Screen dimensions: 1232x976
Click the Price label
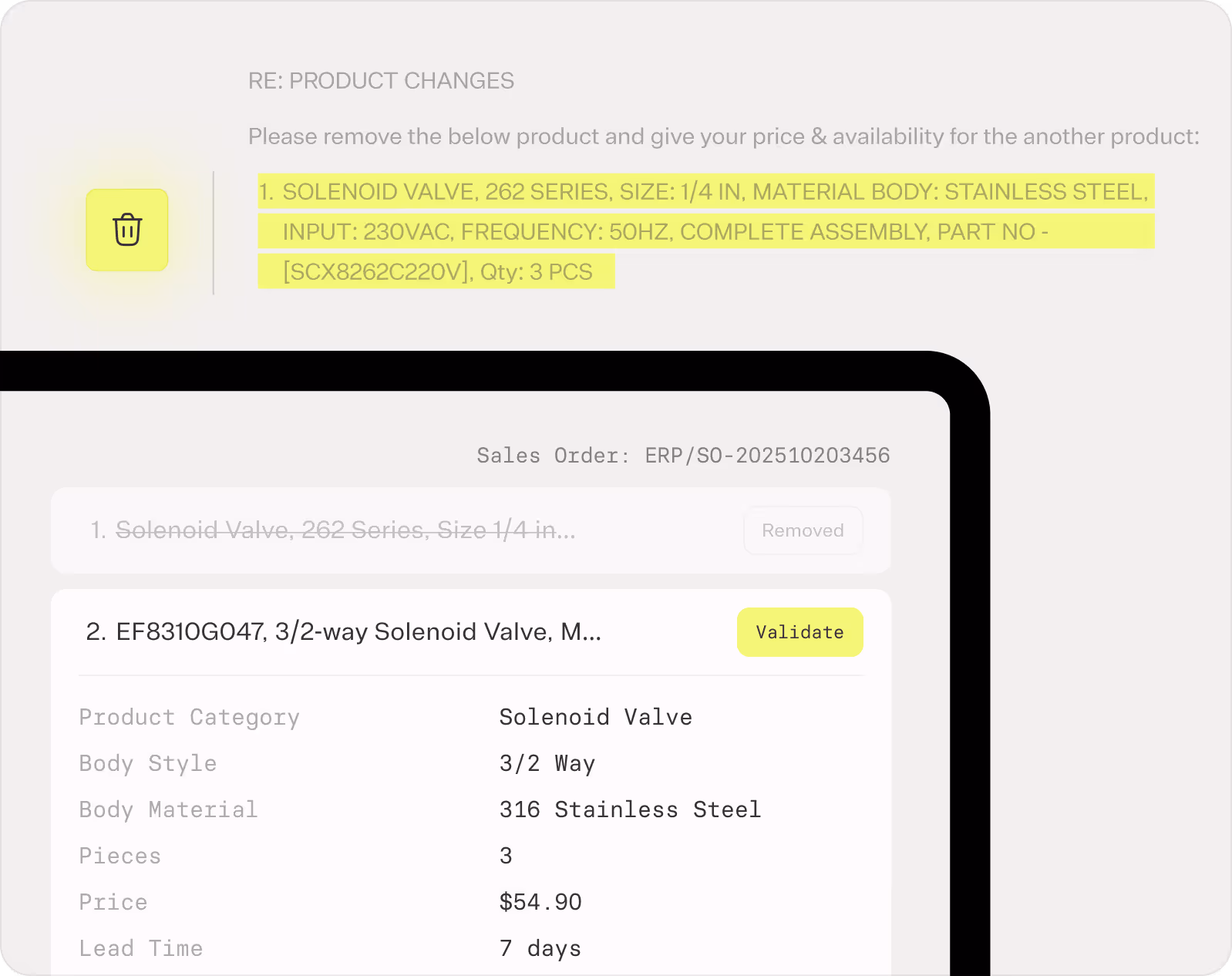click(113, 902)
